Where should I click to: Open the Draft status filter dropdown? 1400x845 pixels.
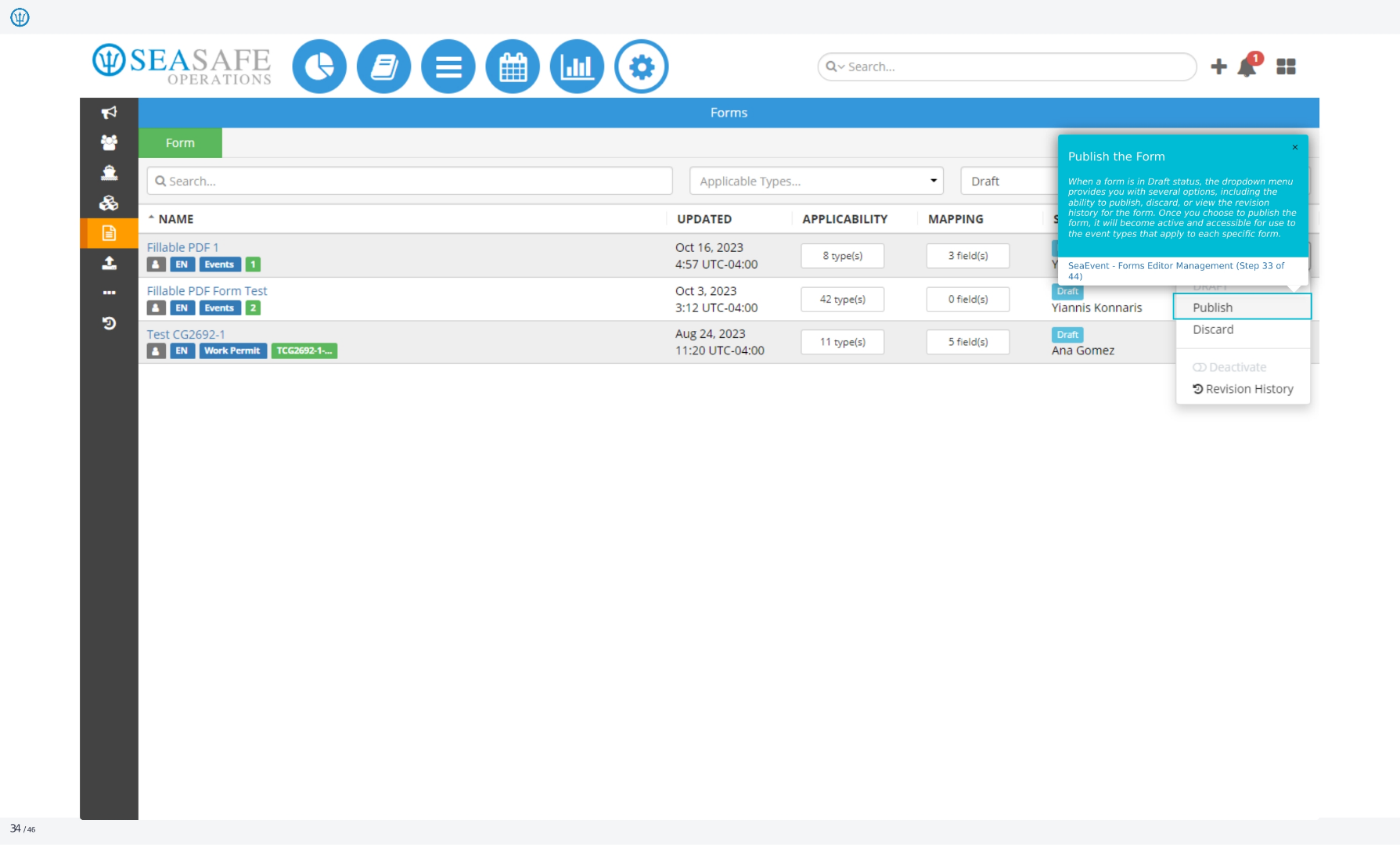click(1010, 181)
